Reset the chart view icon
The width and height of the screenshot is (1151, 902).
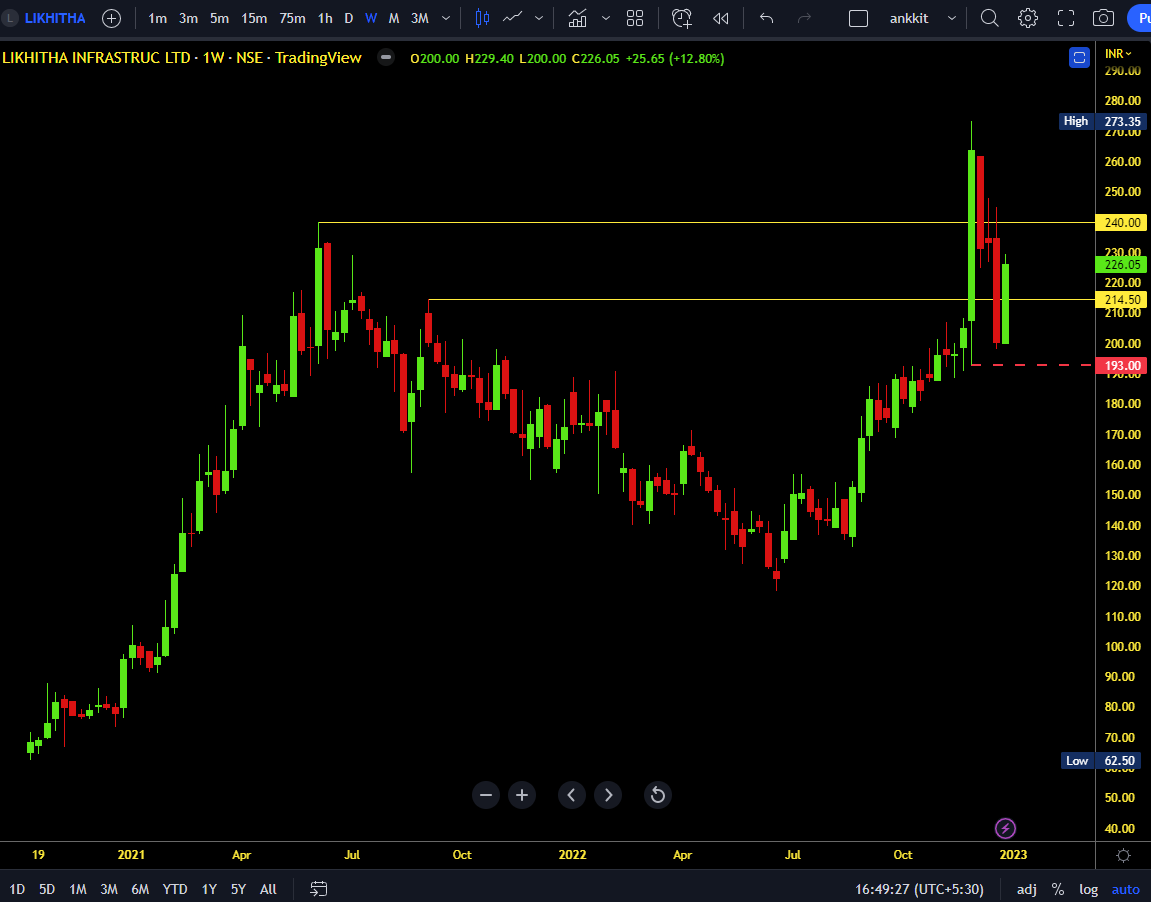pyautogui.click(x=658, y=795)
